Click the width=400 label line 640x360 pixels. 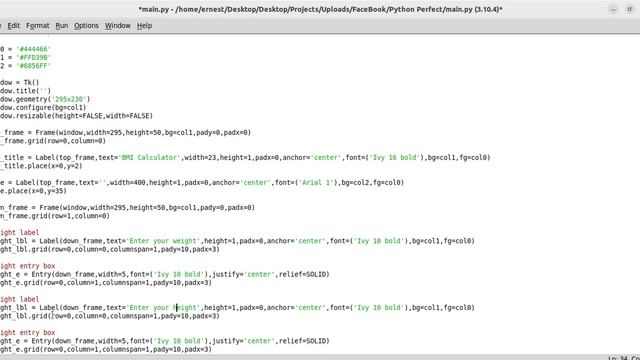coord(202,182)
